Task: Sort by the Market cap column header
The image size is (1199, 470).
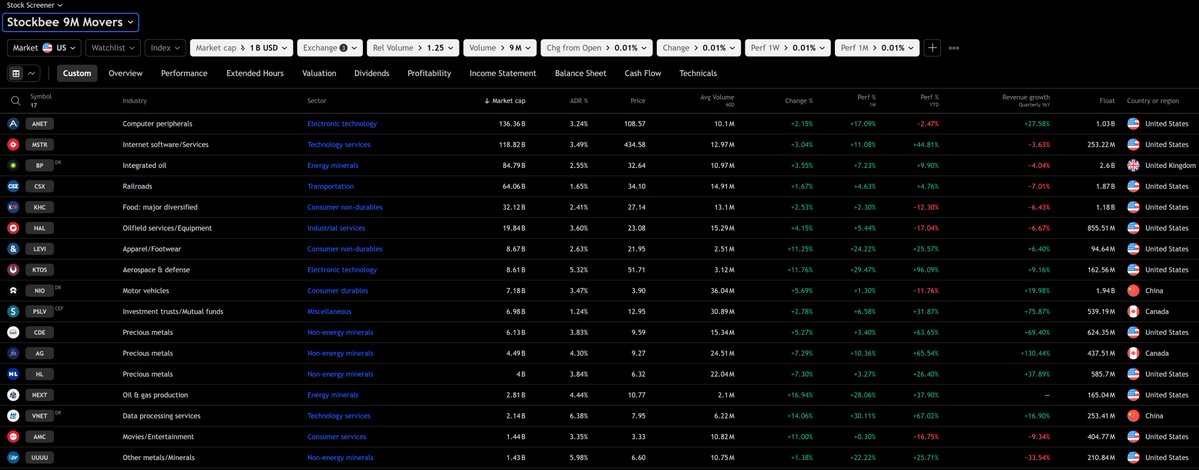Action: pyautogui.click(x=505, y=100)
